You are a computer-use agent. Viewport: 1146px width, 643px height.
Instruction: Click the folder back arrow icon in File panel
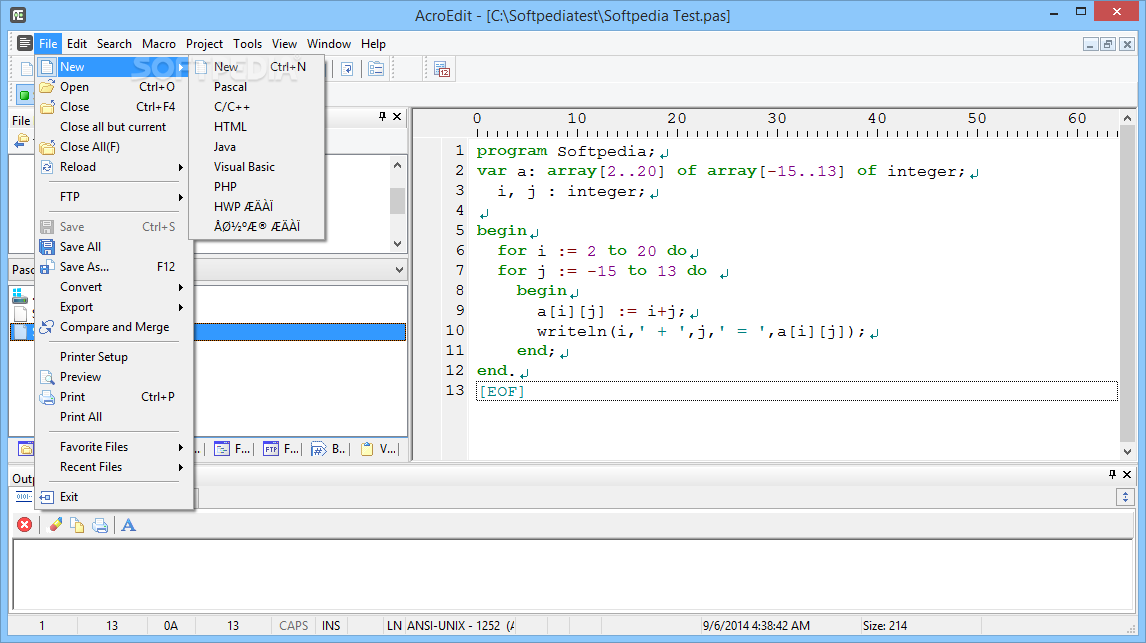click(22, 141)
